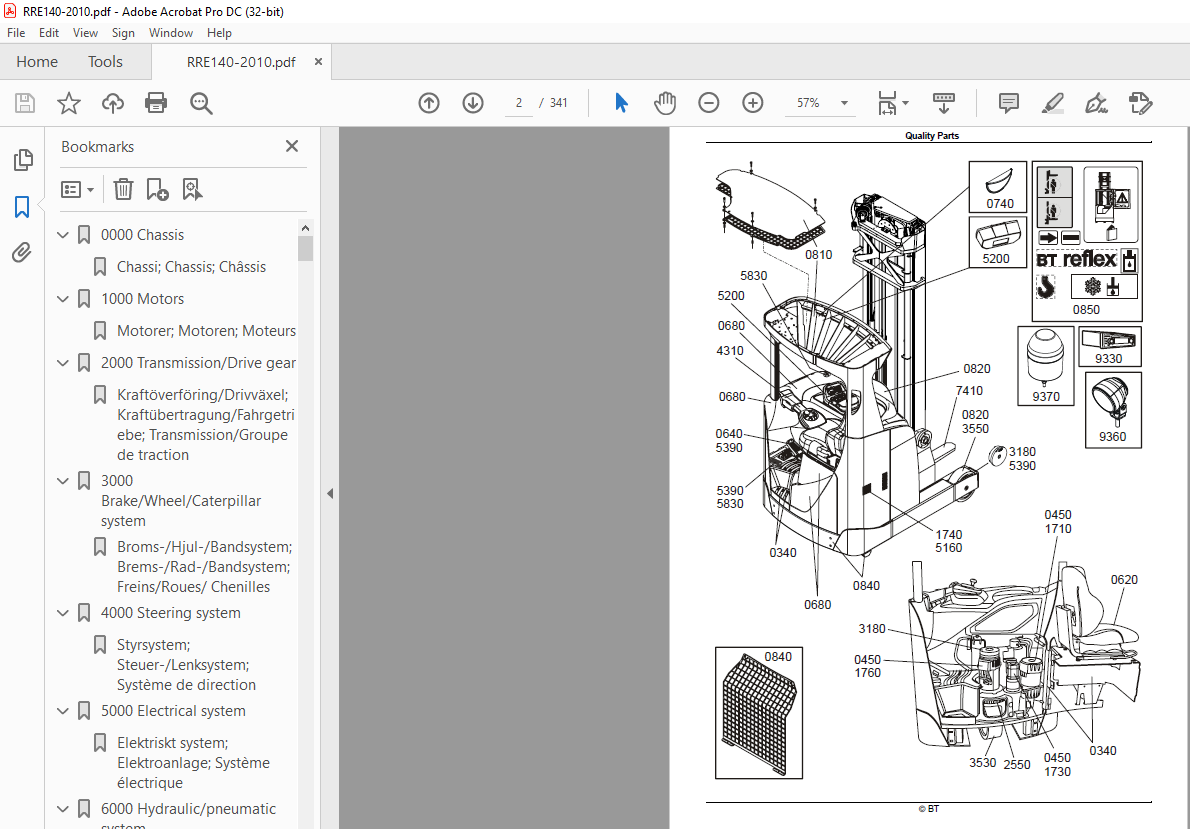Image resolution: width=1190 pixels, height=829 pixels.
Task: Switch to the Home tab
Action: click(37, 61)
